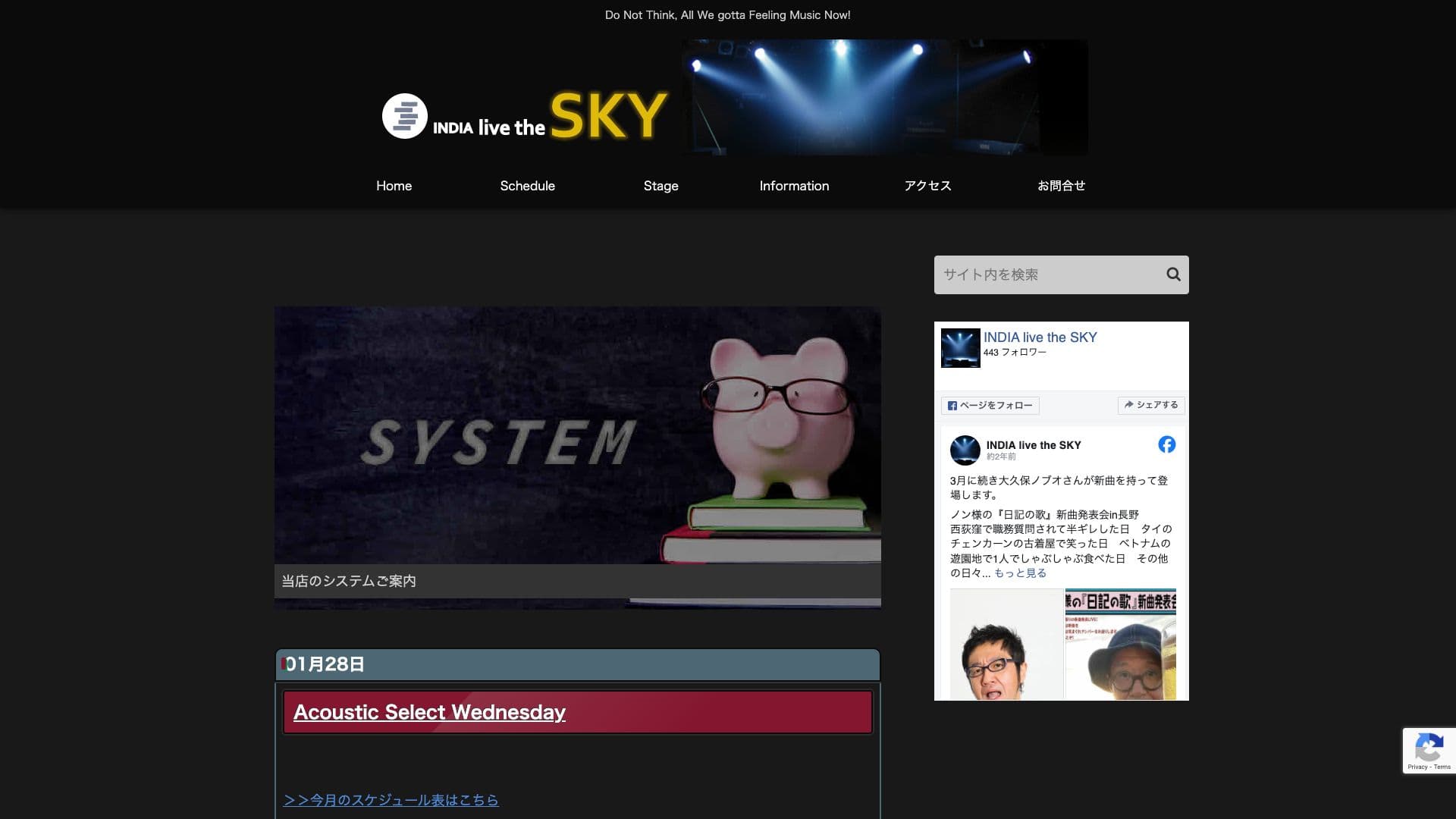Image resolution: width=1456 pixels, height=819 pixels.
Task: Open the Schedule navigation item
Action: coord(527,186)
